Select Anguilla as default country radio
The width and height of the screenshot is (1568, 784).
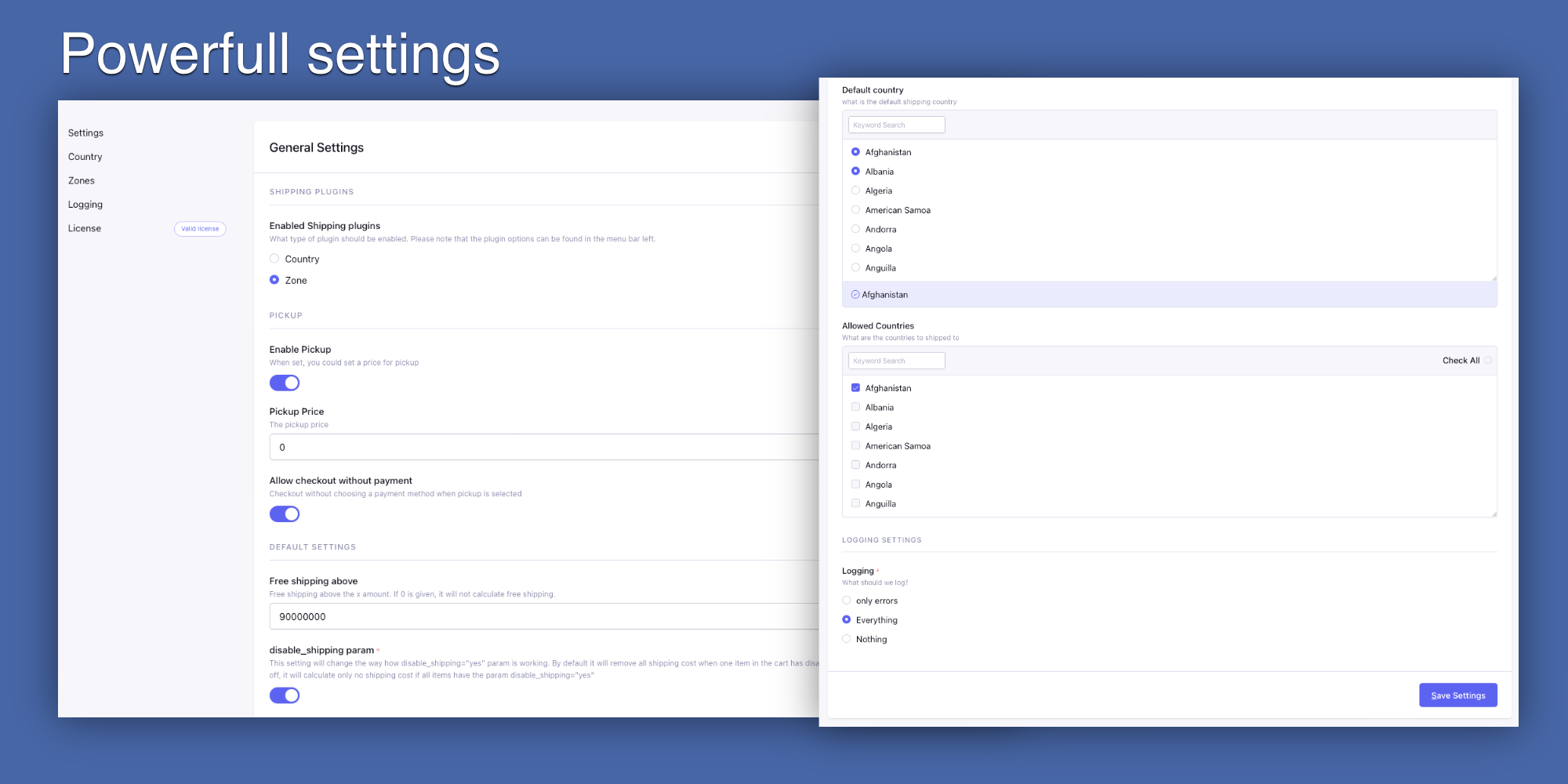(855, 267)
